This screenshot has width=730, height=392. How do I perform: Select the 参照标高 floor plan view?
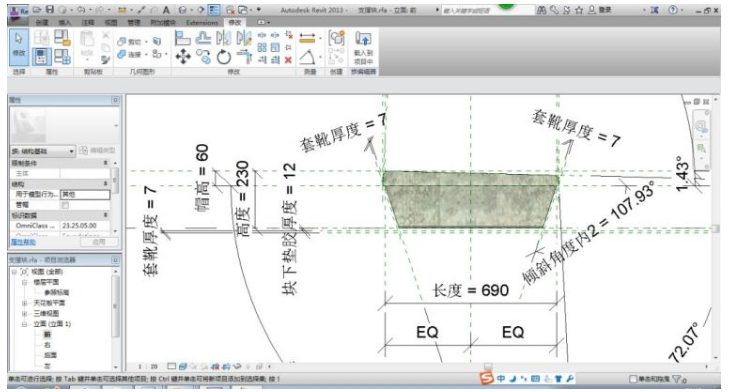point(56,293)
